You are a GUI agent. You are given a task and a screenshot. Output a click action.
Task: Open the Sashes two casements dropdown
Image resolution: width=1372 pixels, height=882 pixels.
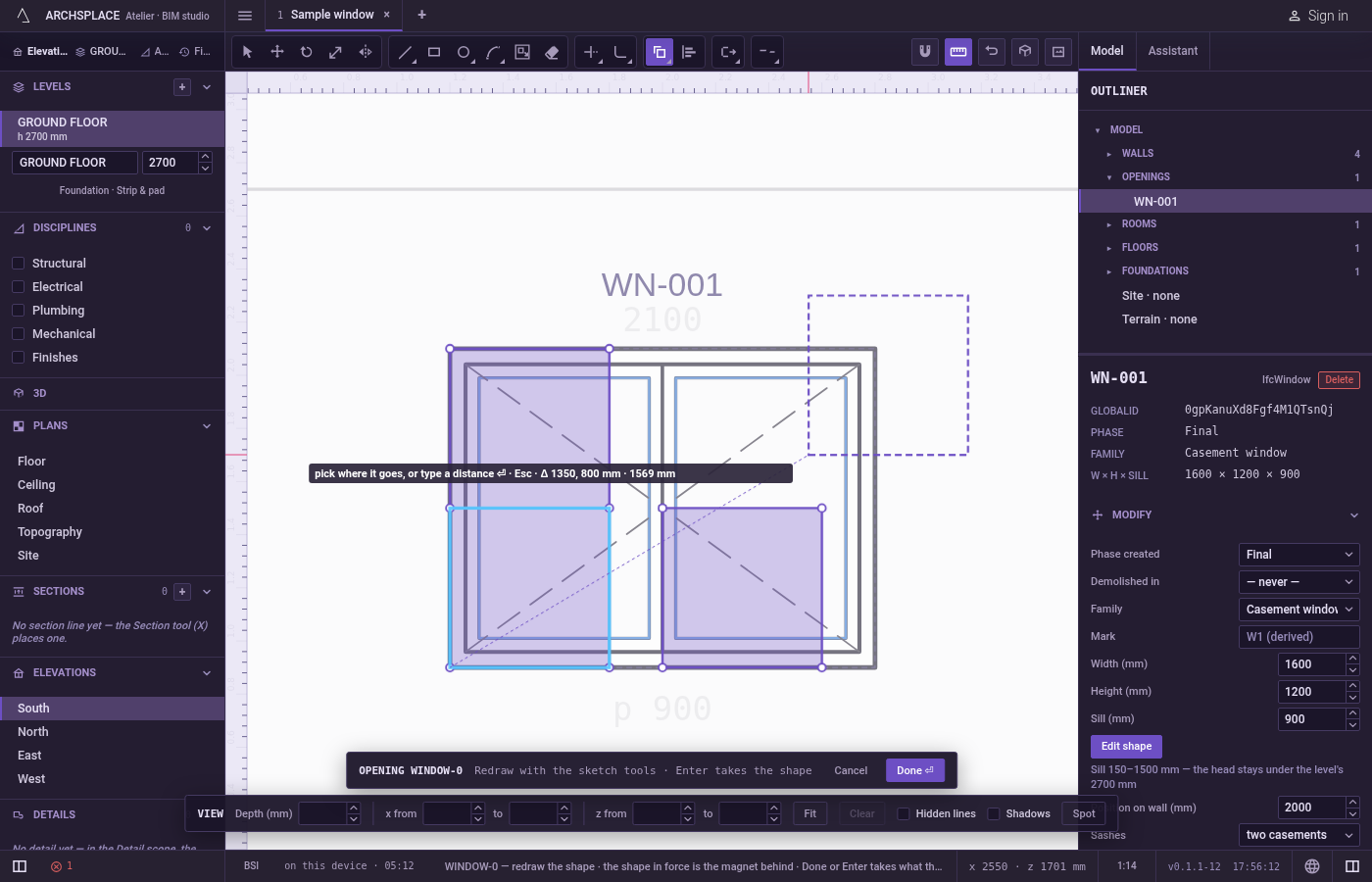coord(1298,835)
